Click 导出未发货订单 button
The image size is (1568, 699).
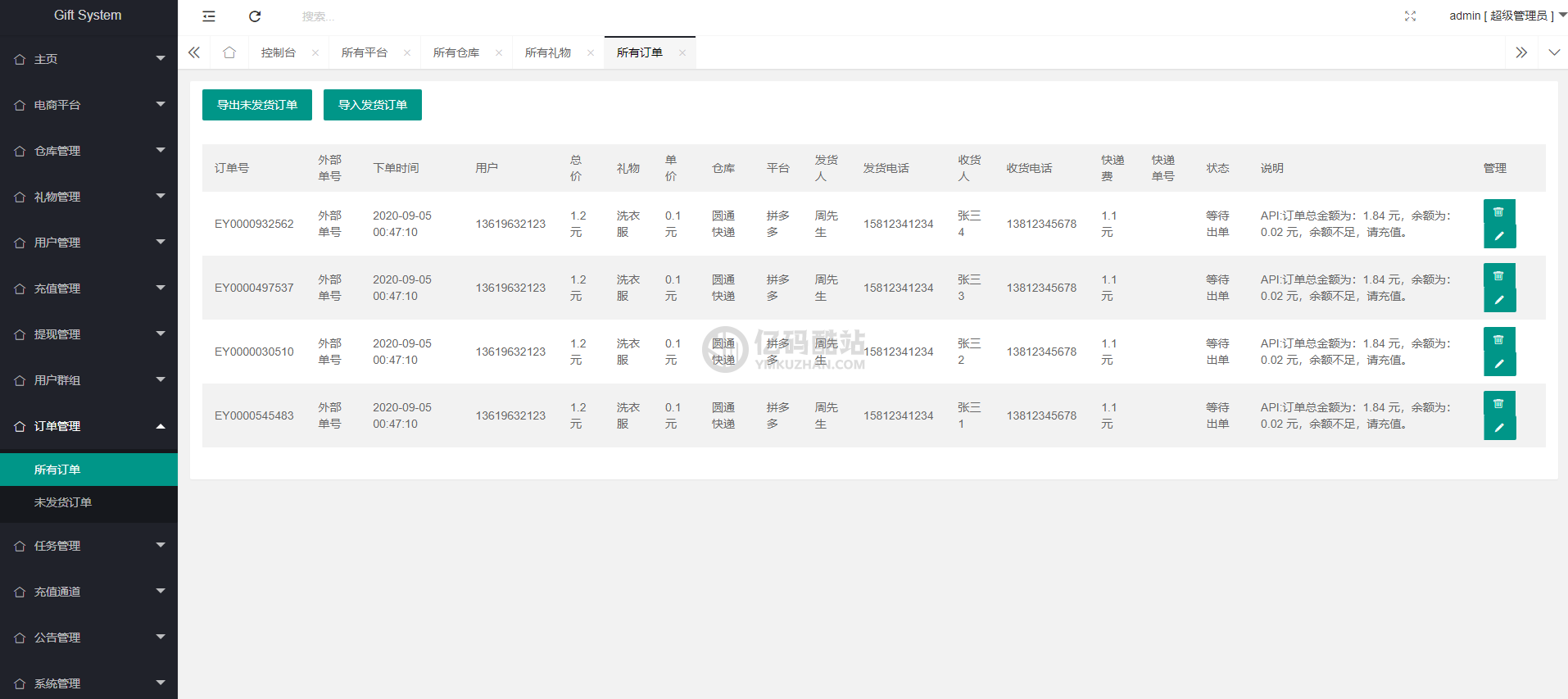(x=257, y=105)
